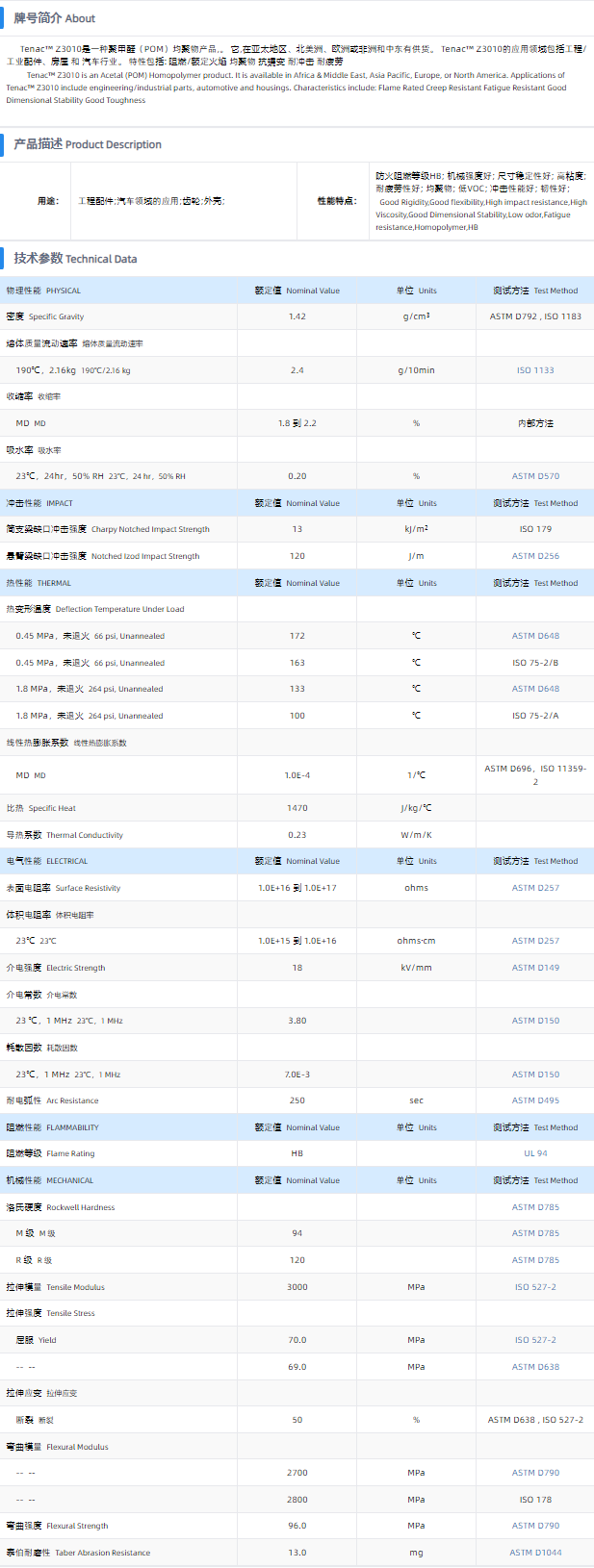Open ASTM D1044 Taber Abrasion link

535,1553
